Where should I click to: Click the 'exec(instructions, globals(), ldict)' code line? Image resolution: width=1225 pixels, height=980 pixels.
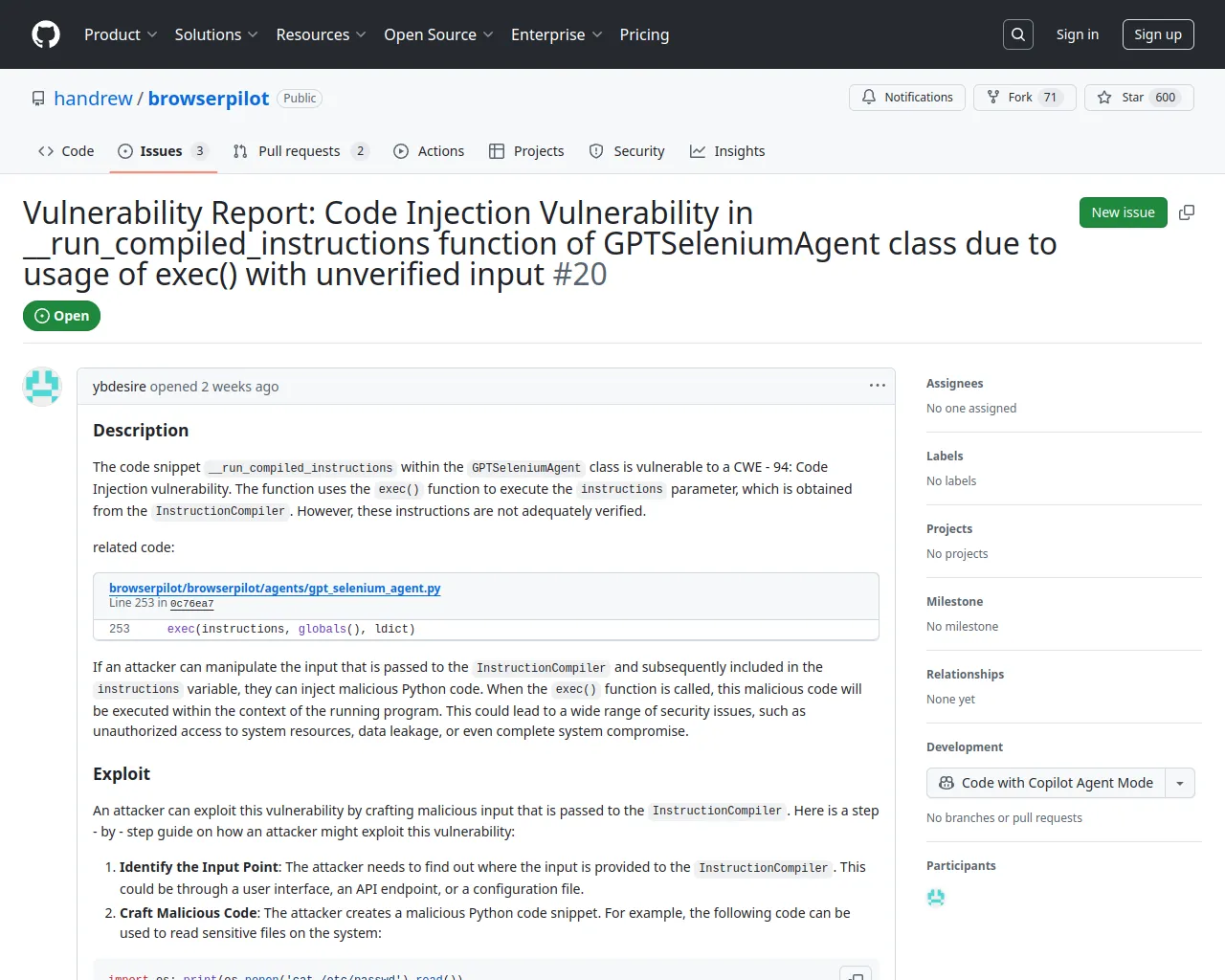291,629
